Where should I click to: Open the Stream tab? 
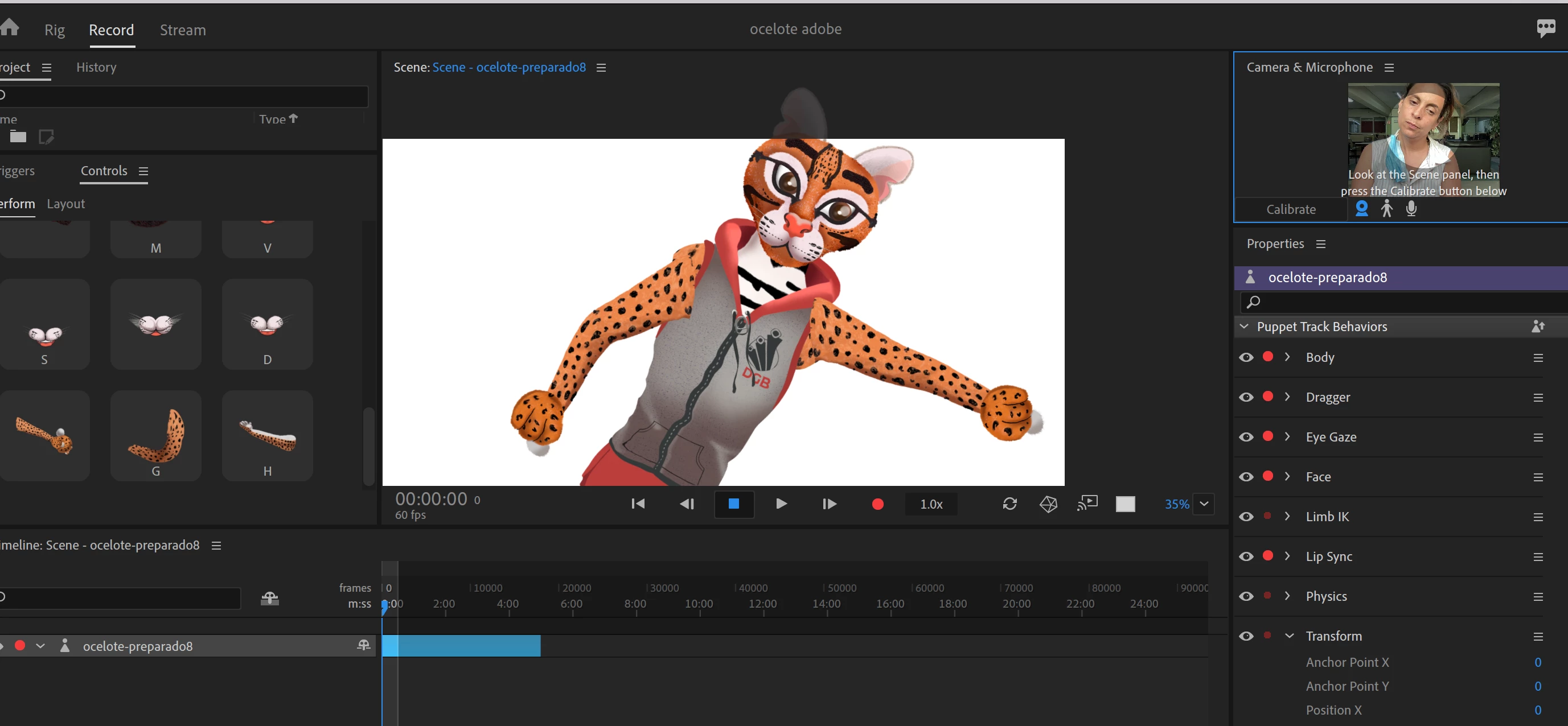[x=183, y=30]
